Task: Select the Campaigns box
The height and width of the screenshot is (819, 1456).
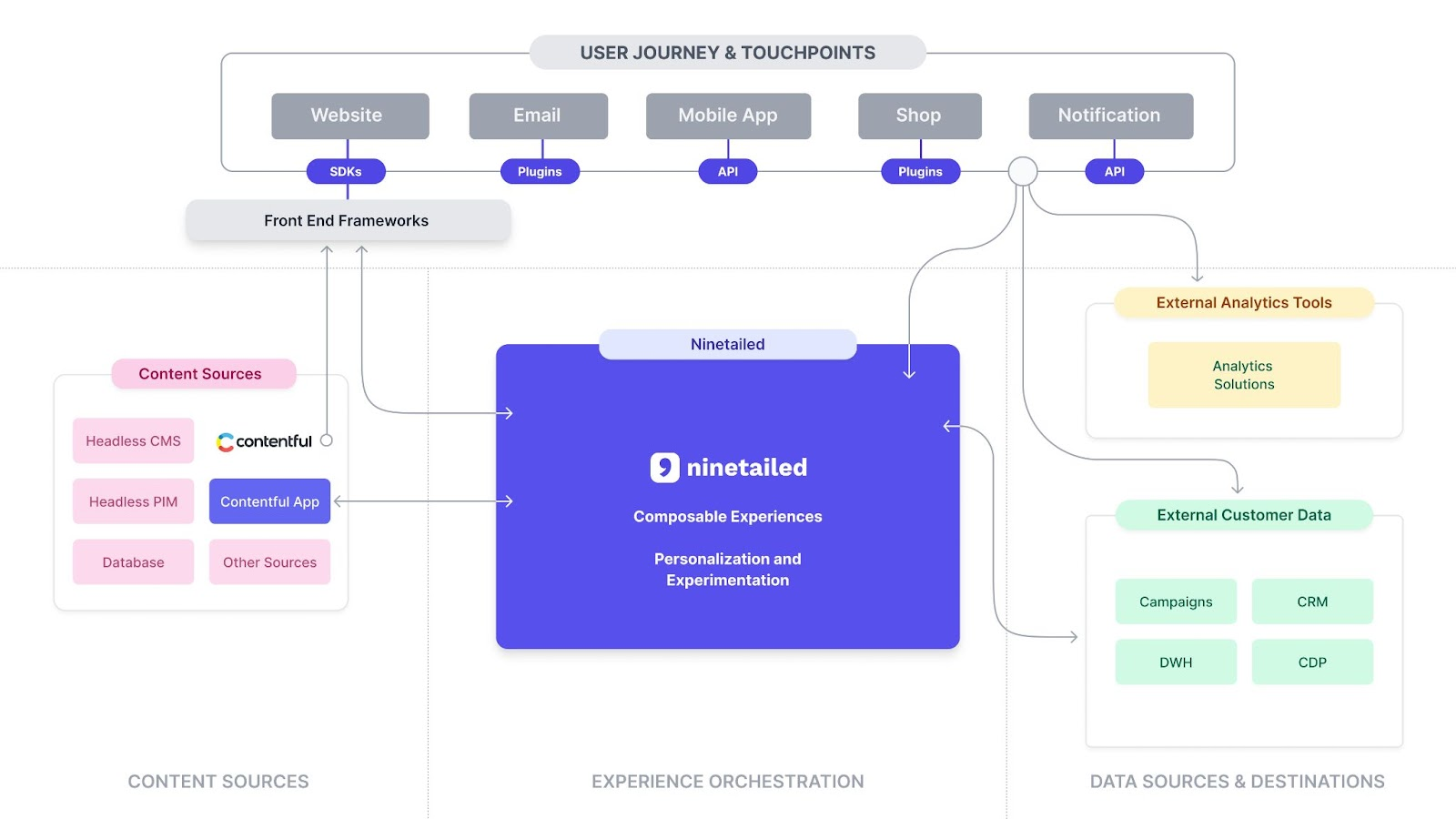Action: click(1176, 602)
